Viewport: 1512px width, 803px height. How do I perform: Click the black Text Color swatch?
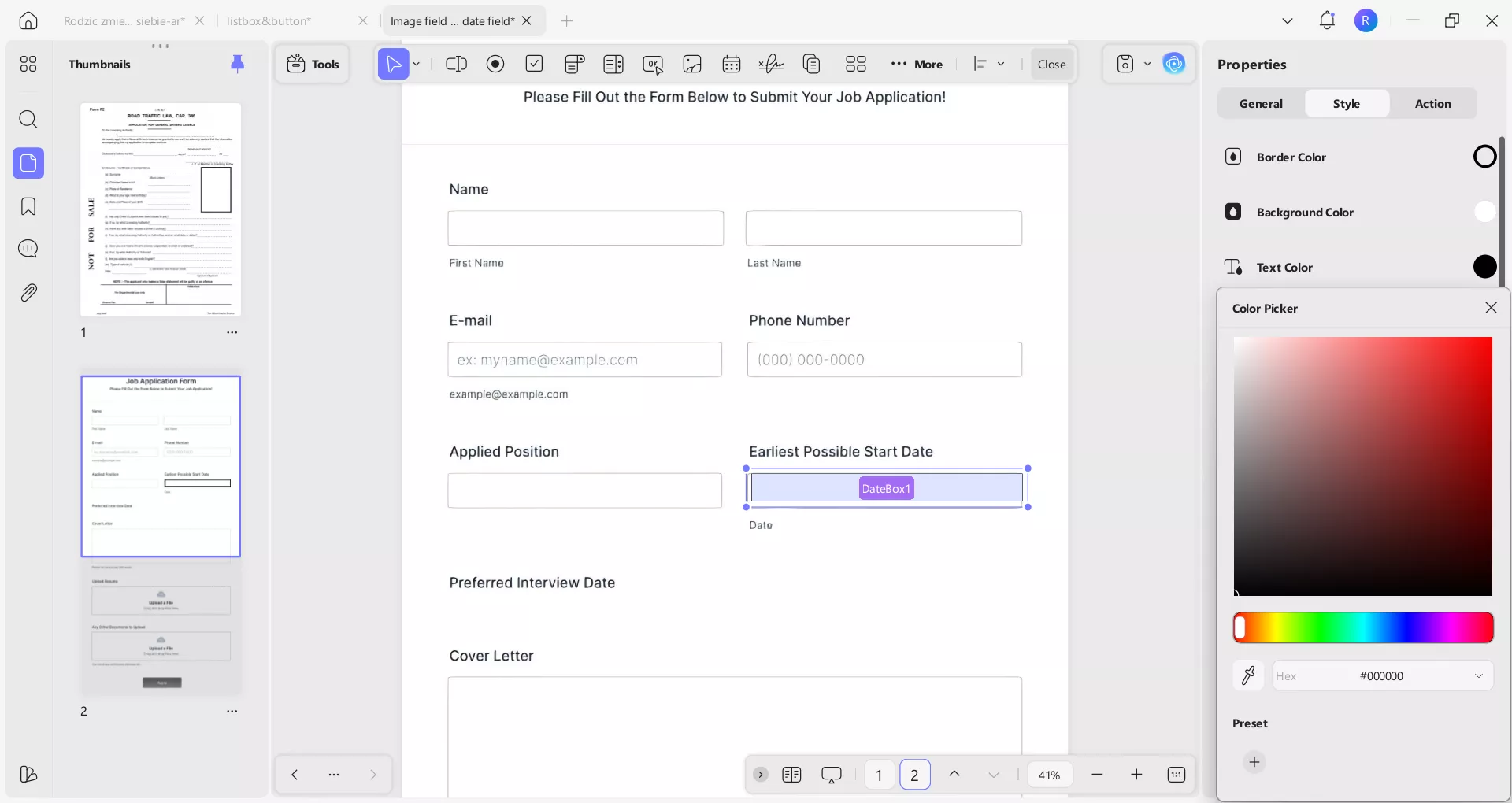tap(1484, 268)
